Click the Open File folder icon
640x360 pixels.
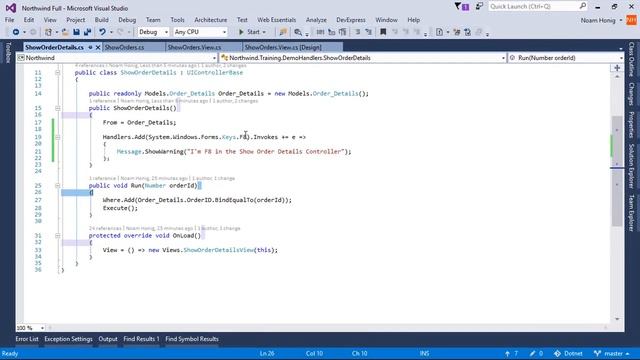pos(65,32)
